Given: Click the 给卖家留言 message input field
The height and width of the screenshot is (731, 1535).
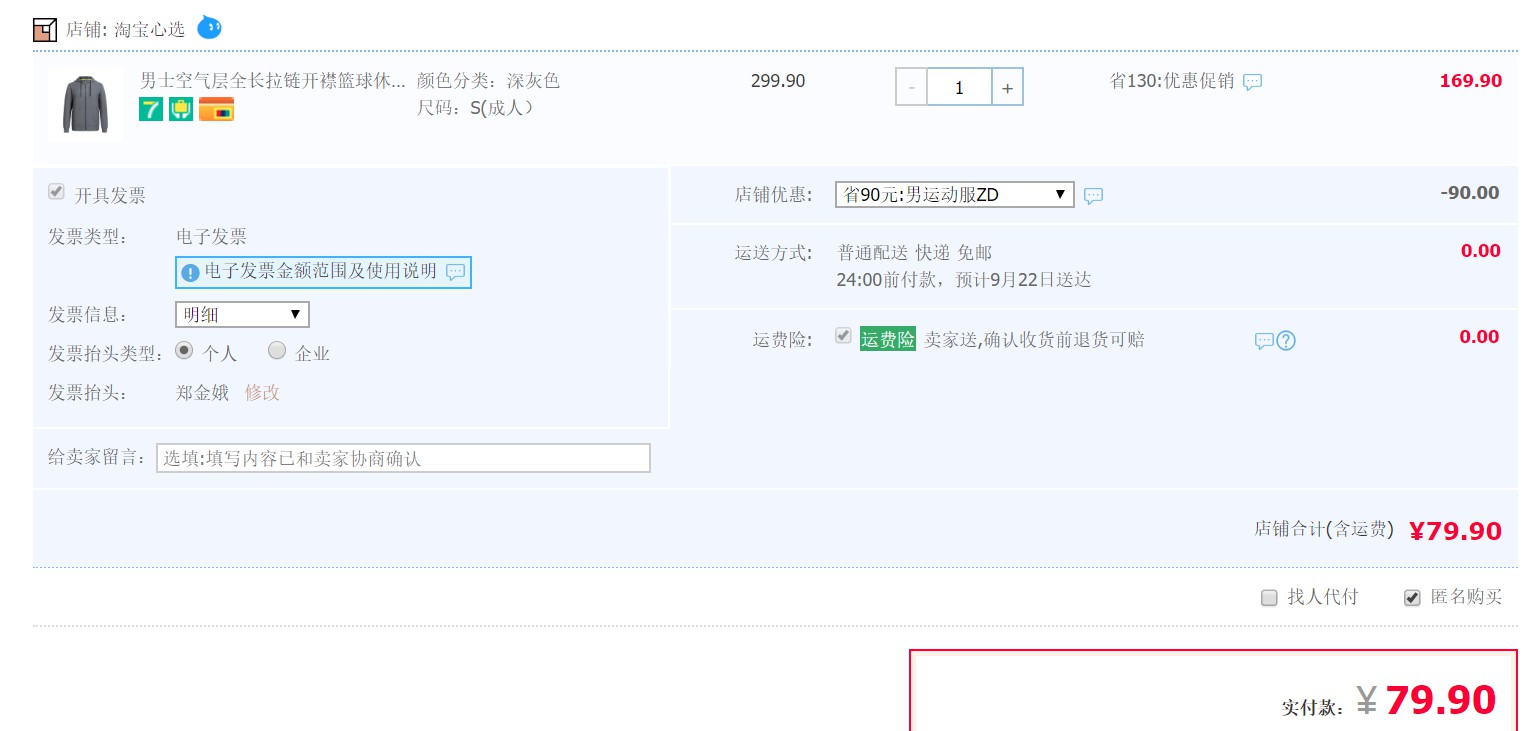Looking at the screenshot, I should click(403, 458).
